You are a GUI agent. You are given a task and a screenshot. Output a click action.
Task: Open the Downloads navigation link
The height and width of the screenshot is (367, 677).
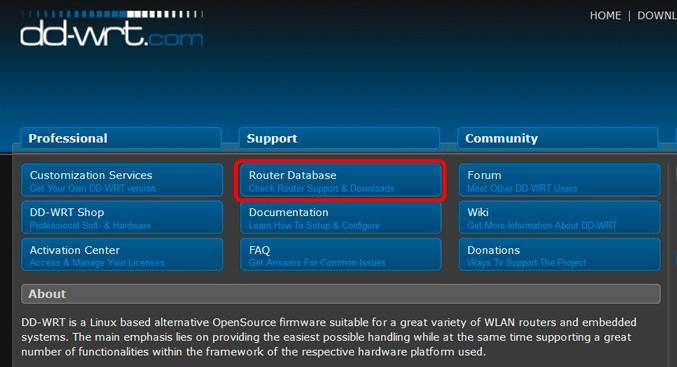[x=657, y=16]
